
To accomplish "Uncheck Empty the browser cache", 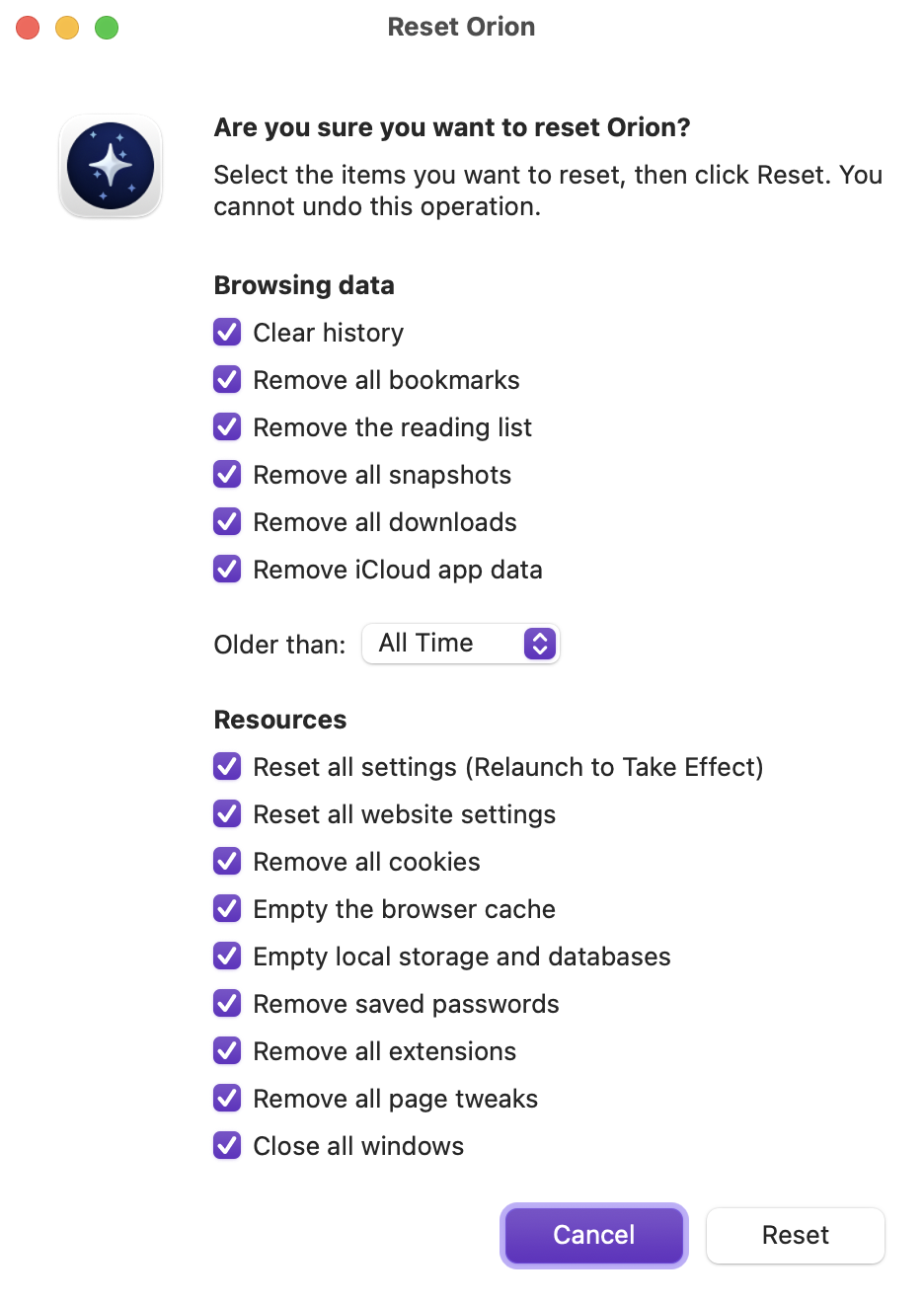I will [x=227, y=909].
